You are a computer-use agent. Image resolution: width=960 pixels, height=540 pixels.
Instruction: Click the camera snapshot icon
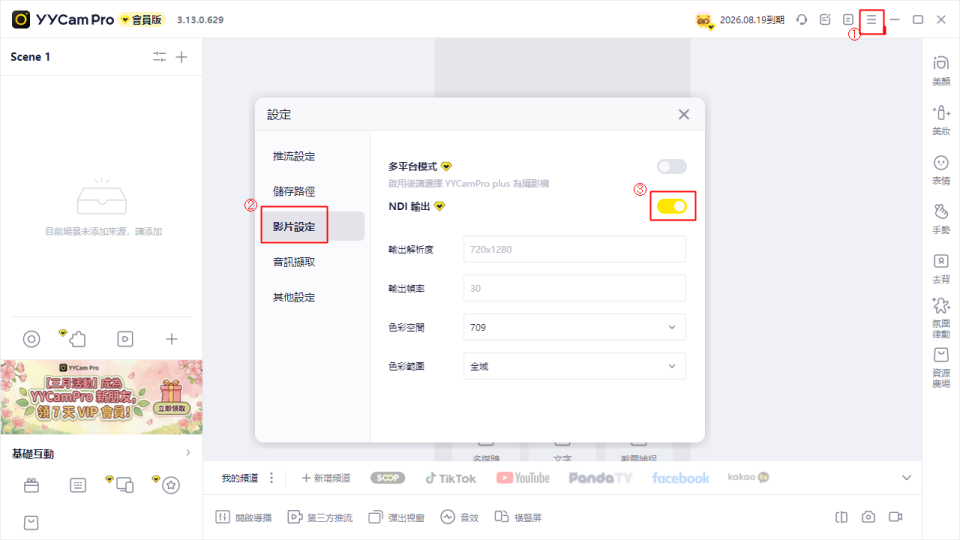click(x=869, y=517)
